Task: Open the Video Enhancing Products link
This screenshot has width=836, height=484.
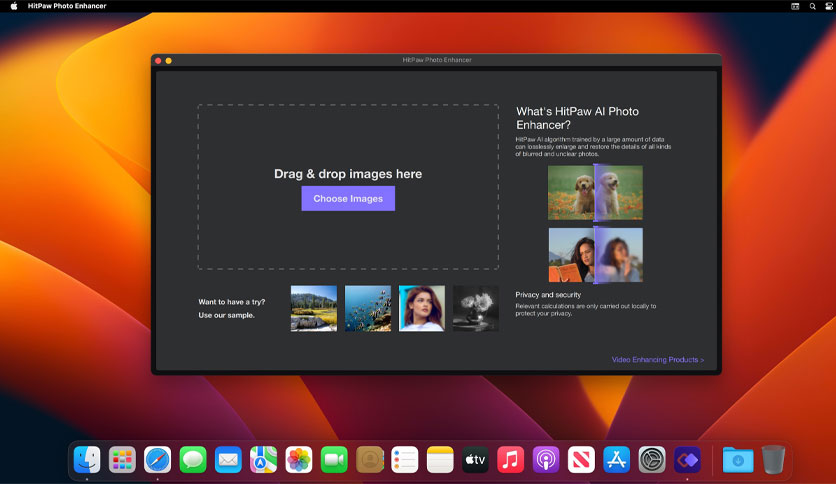Action: [x=657, y=360]
